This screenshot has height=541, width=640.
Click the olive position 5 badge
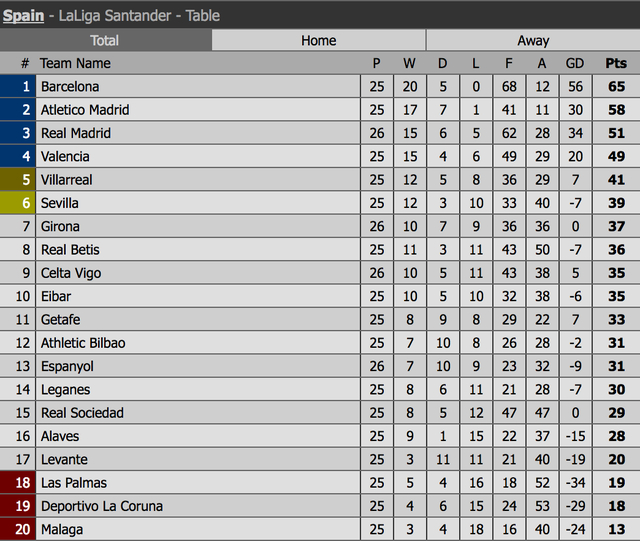point(17,180)
